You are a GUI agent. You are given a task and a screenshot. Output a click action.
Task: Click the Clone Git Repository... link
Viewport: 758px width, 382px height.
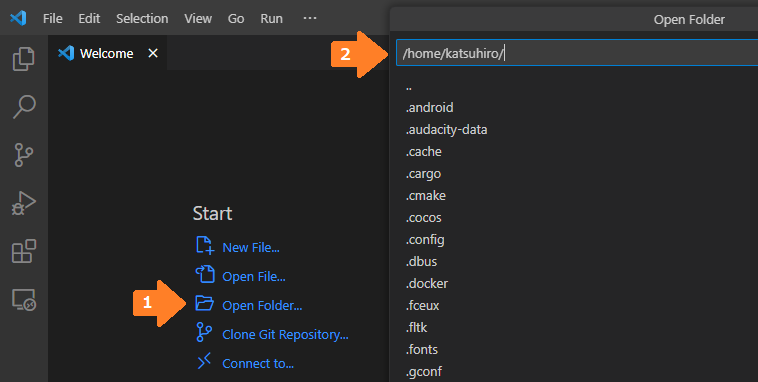pyautogui.click(x=285, y=335)
